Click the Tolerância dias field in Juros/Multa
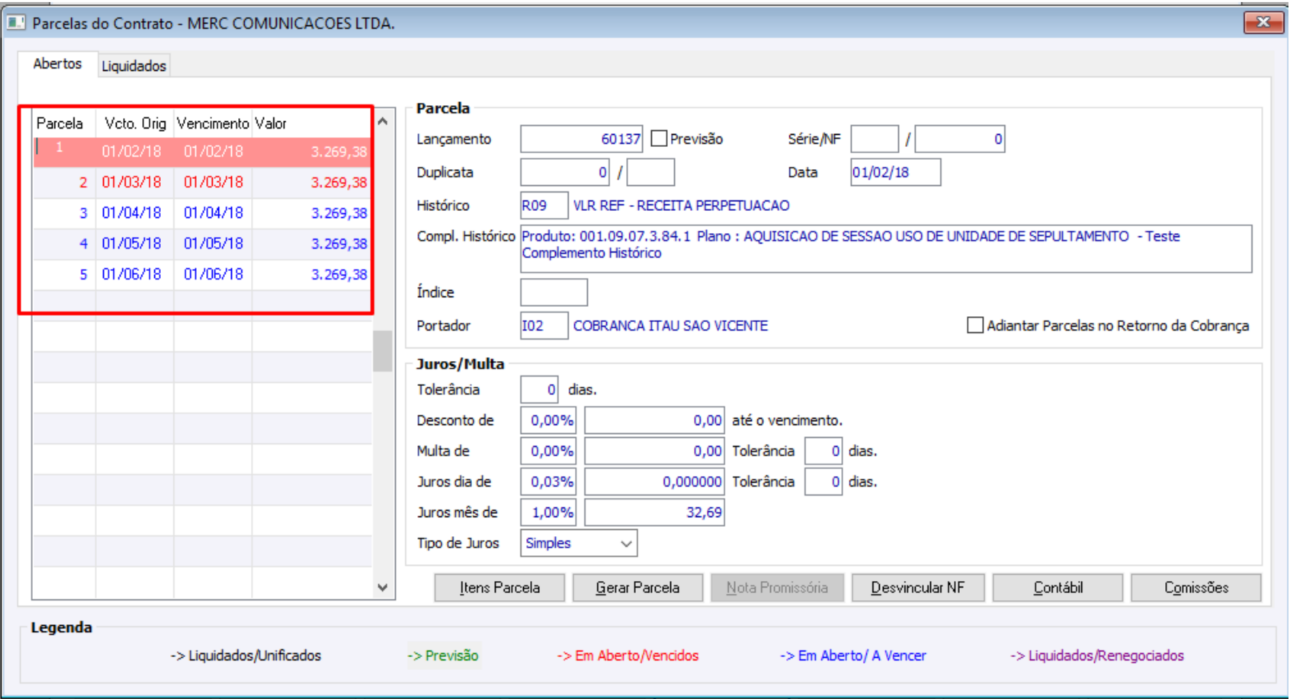The image size is (1290, 699). (x=540, y=389)
